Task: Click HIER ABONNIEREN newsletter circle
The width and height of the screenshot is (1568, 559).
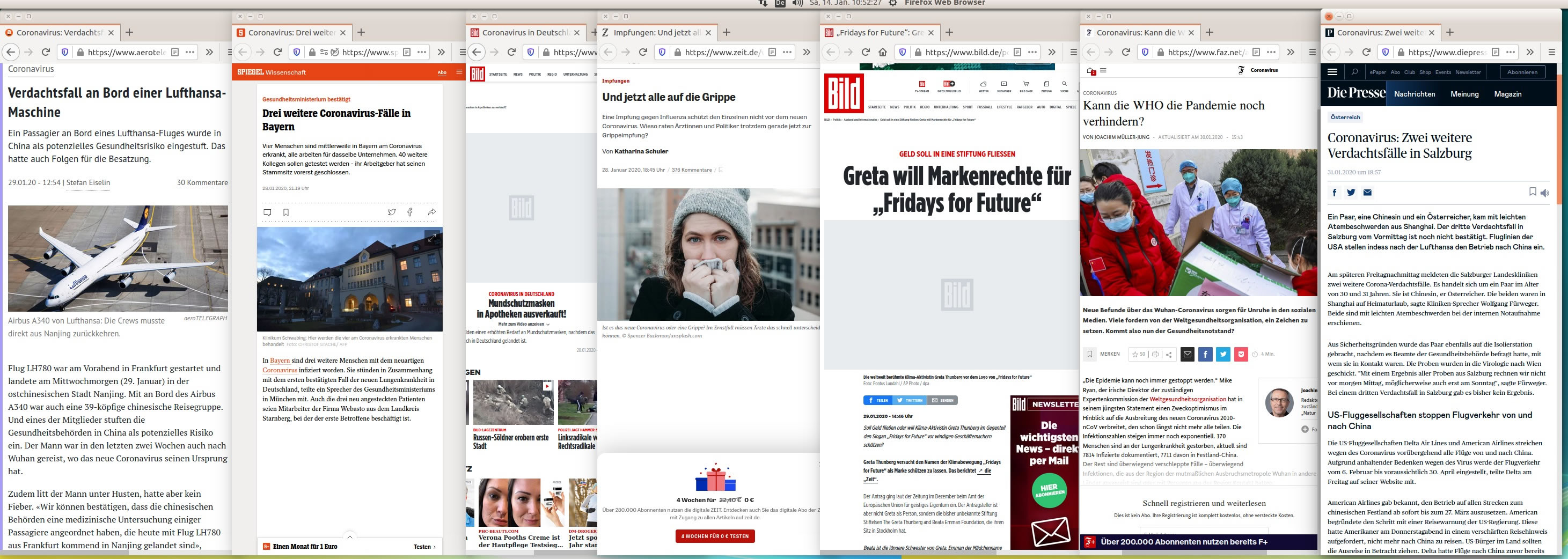Action: (x=1049, y=491)
